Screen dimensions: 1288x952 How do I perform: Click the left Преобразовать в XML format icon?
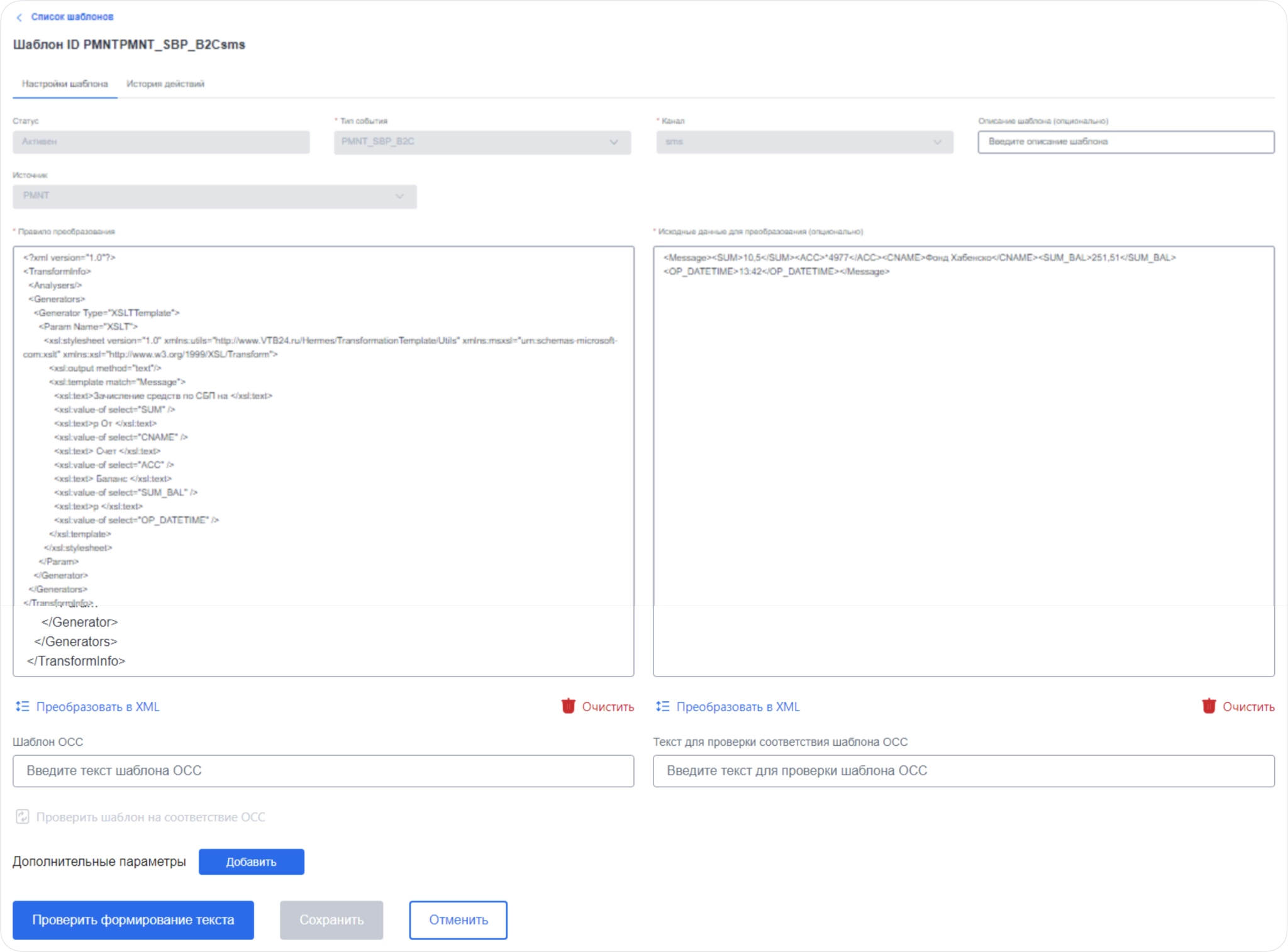23,706
